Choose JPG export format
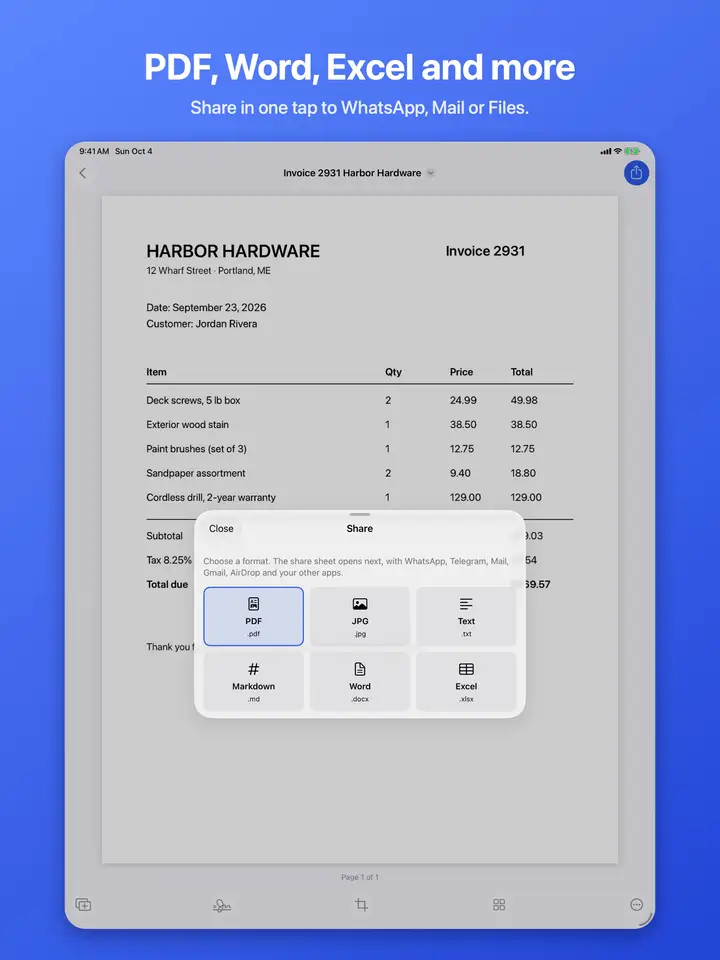Screen dimensions: 720x960 pos(360,617)
